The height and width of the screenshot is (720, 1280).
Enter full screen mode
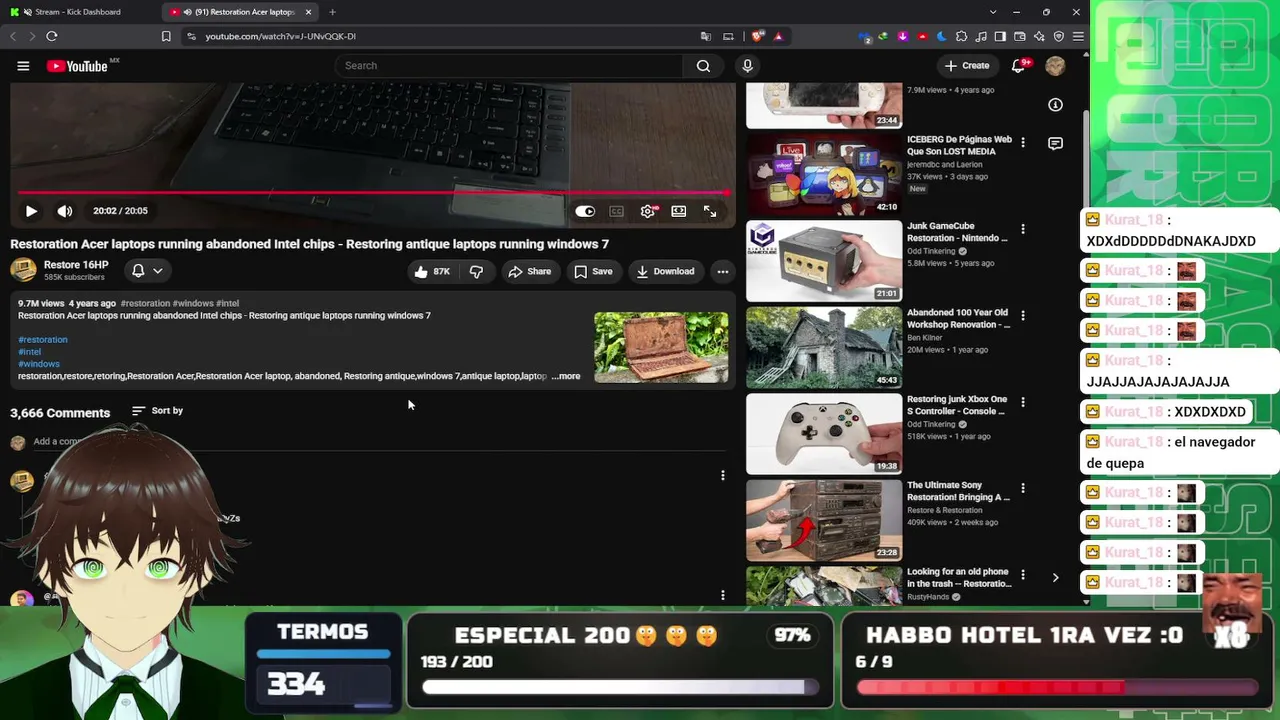tap(710, 211)
